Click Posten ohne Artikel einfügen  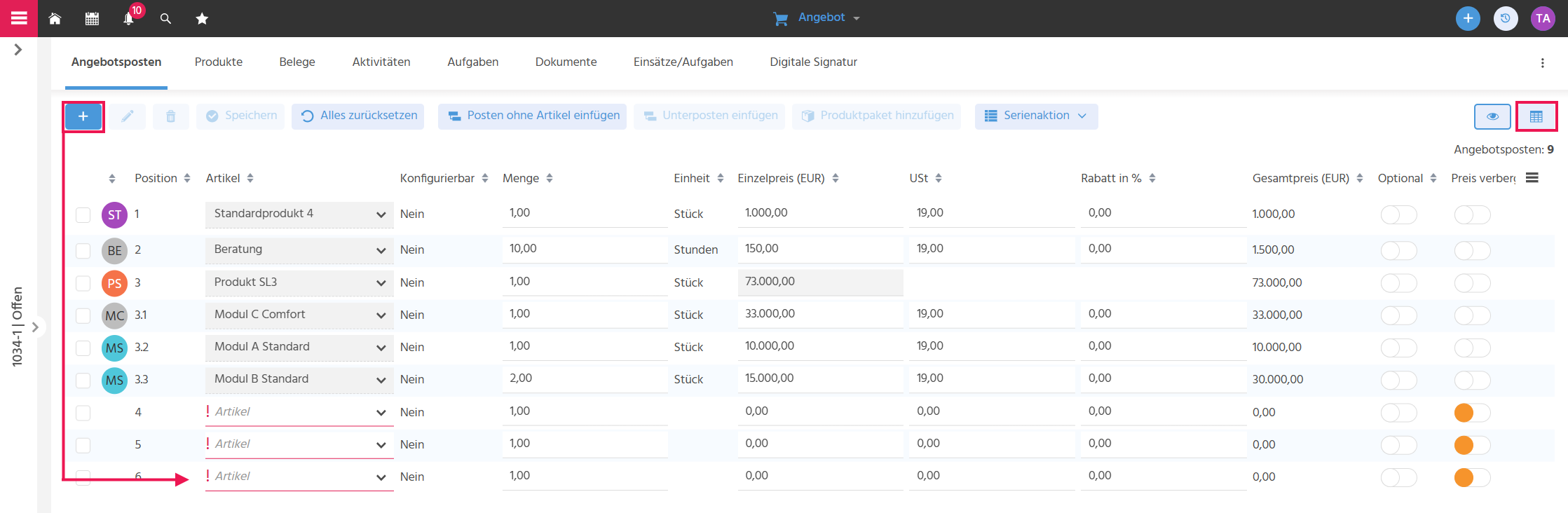[533, 116]
